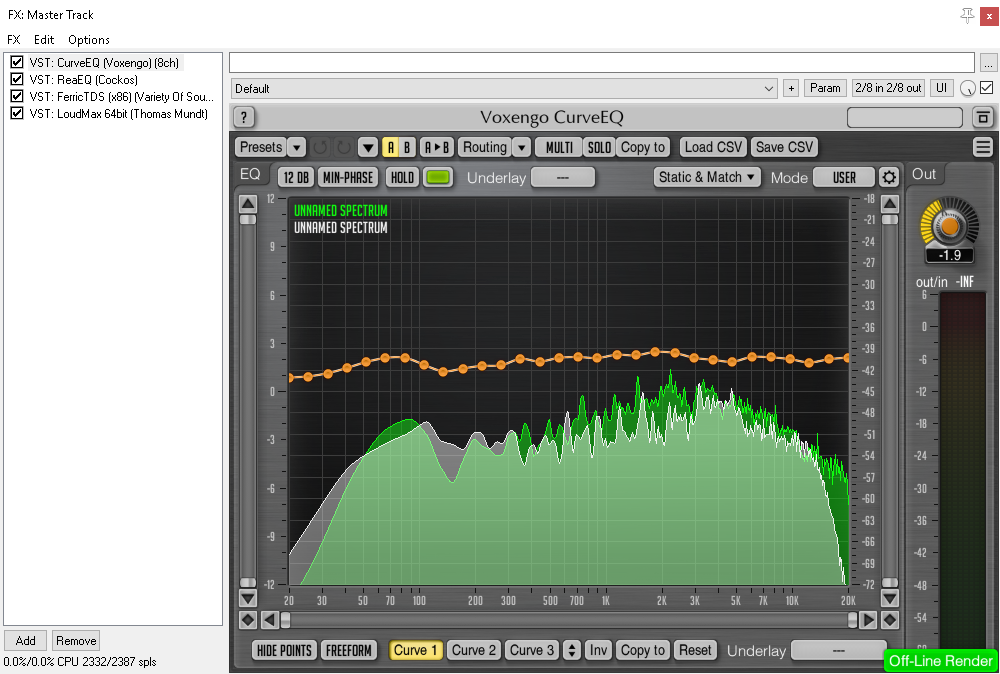Click the down arrow right of the spectrum graph
This screenshot has width=1000, height=674.
(890, 598)
